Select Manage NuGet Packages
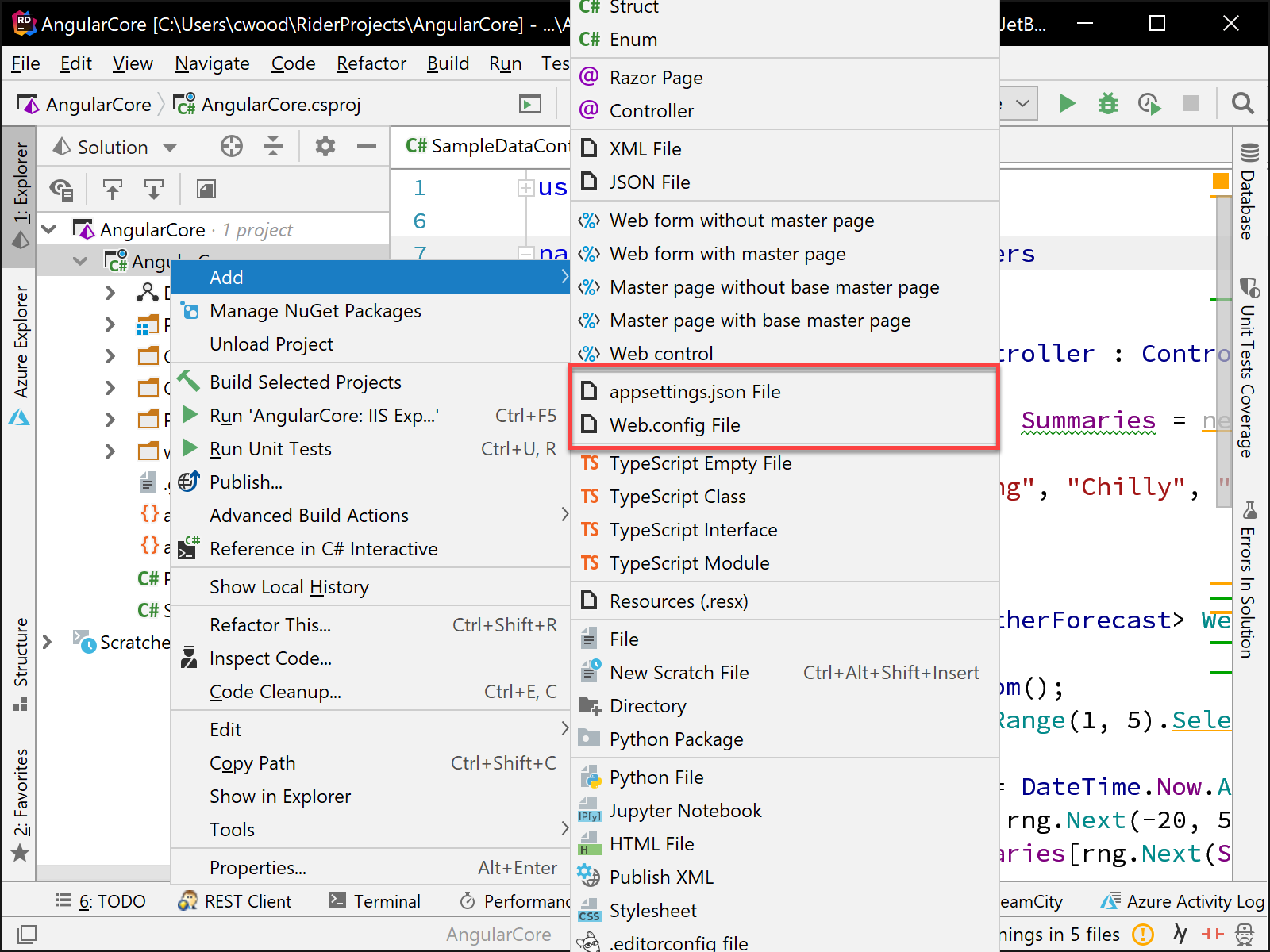This screenshot has width=1270, height=952. (x=371, y=310)
